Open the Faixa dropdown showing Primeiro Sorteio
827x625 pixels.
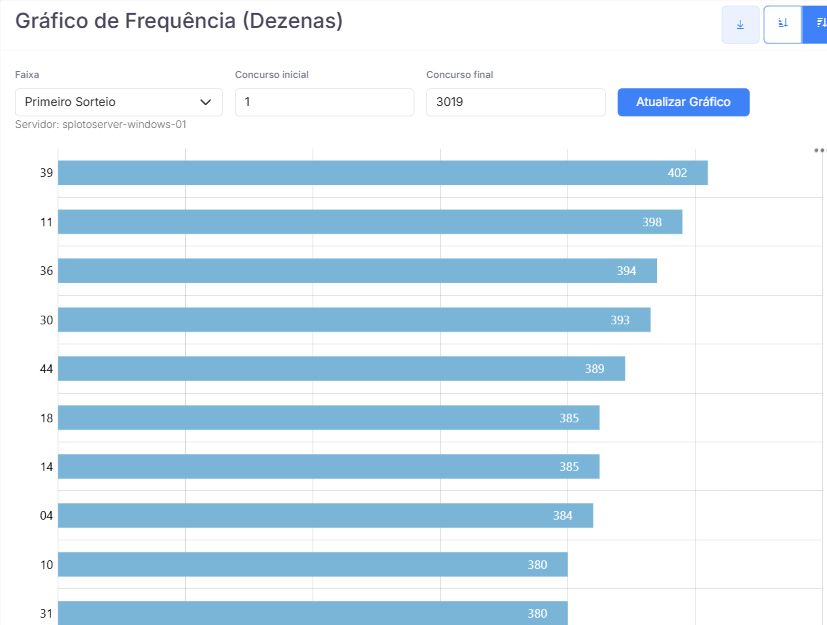click(x=119, y=102)
